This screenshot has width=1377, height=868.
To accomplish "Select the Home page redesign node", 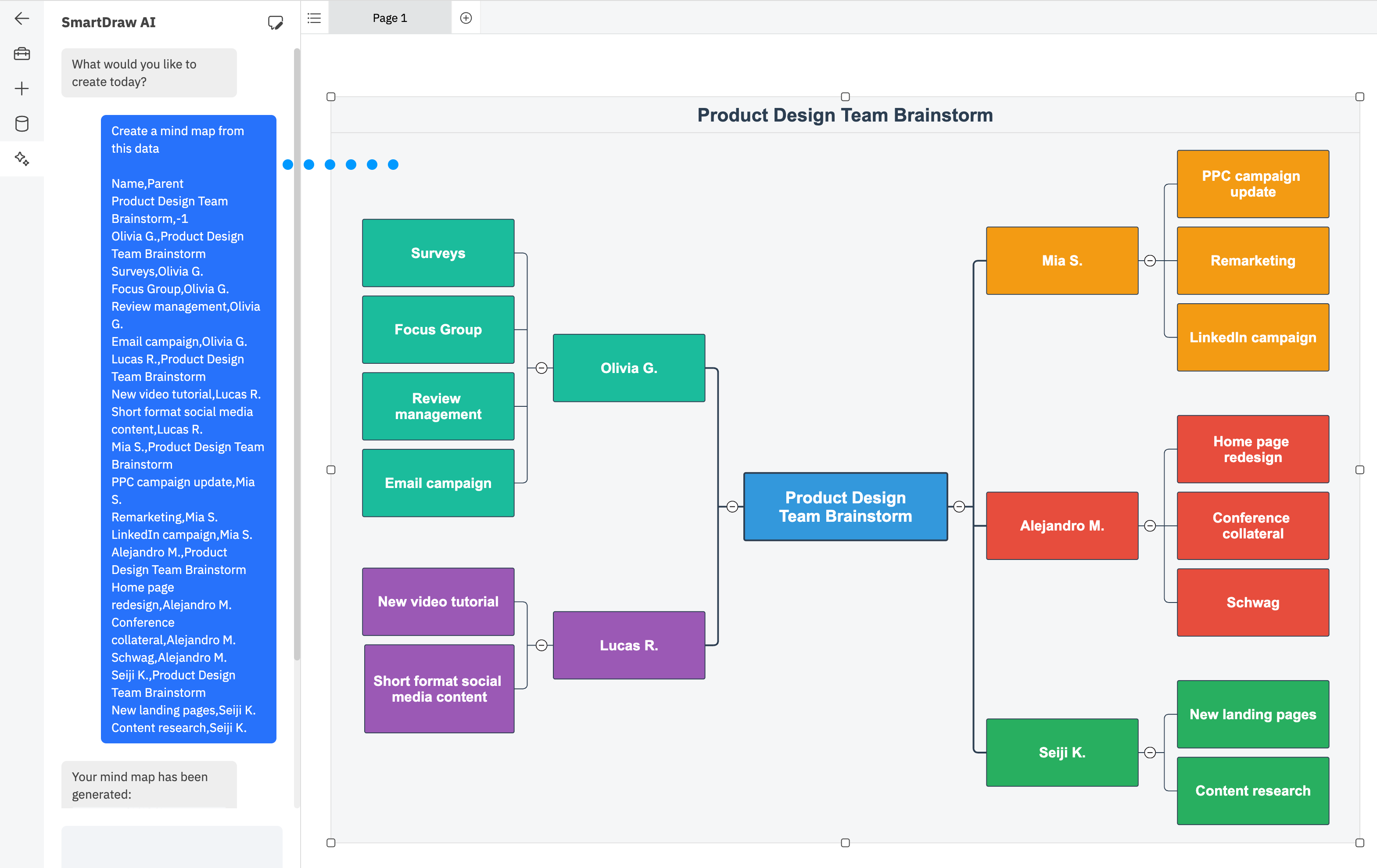I will pos(1253,449).
